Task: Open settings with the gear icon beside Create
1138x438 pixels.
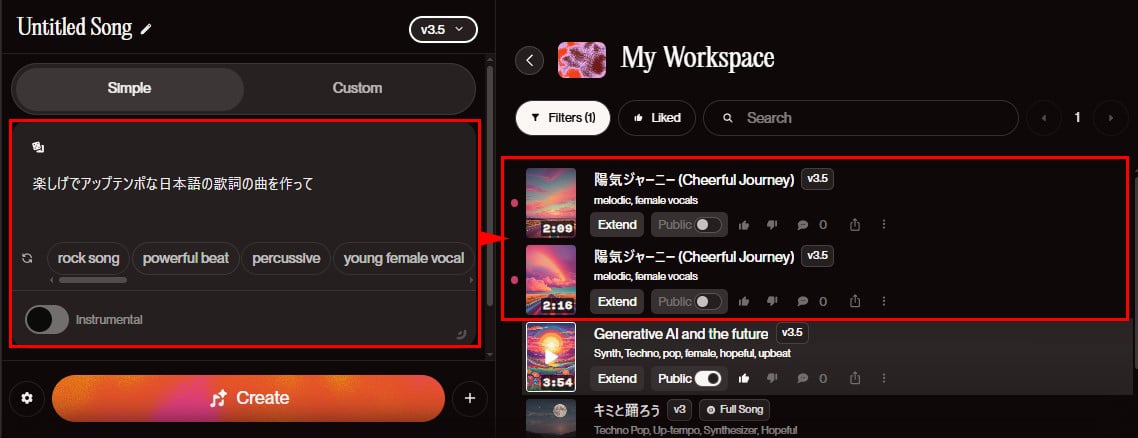Action: (x=27, y=398)
